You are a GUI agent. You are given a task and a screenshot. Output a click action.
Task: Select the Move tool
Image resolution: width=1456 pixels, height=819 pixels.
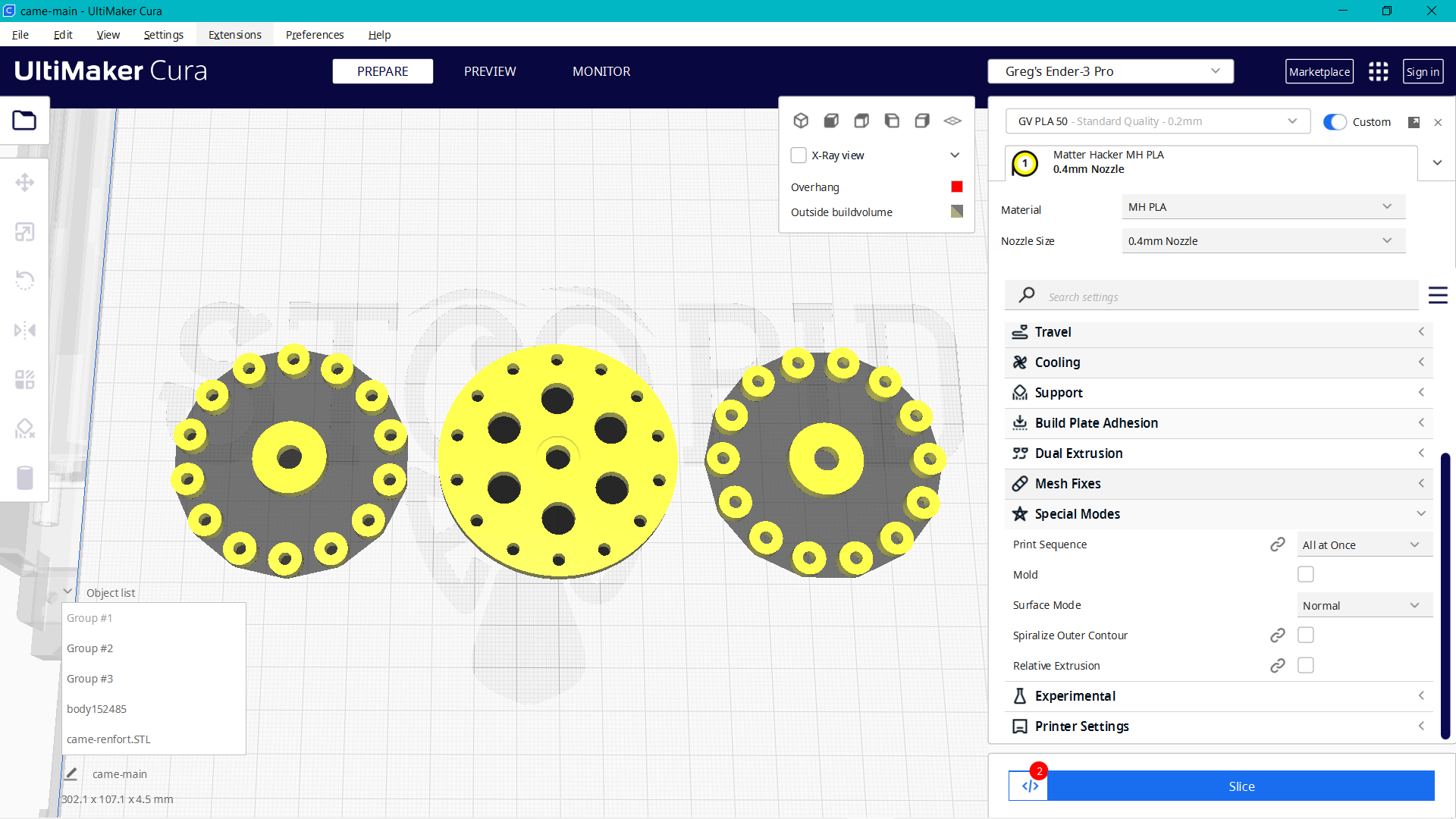[25, 182]
